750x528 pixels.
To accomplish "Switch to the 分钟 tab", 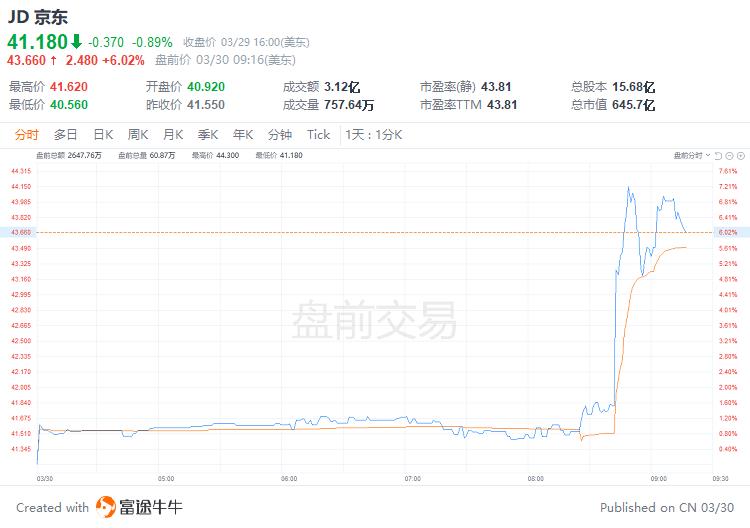I will (280, 135).
